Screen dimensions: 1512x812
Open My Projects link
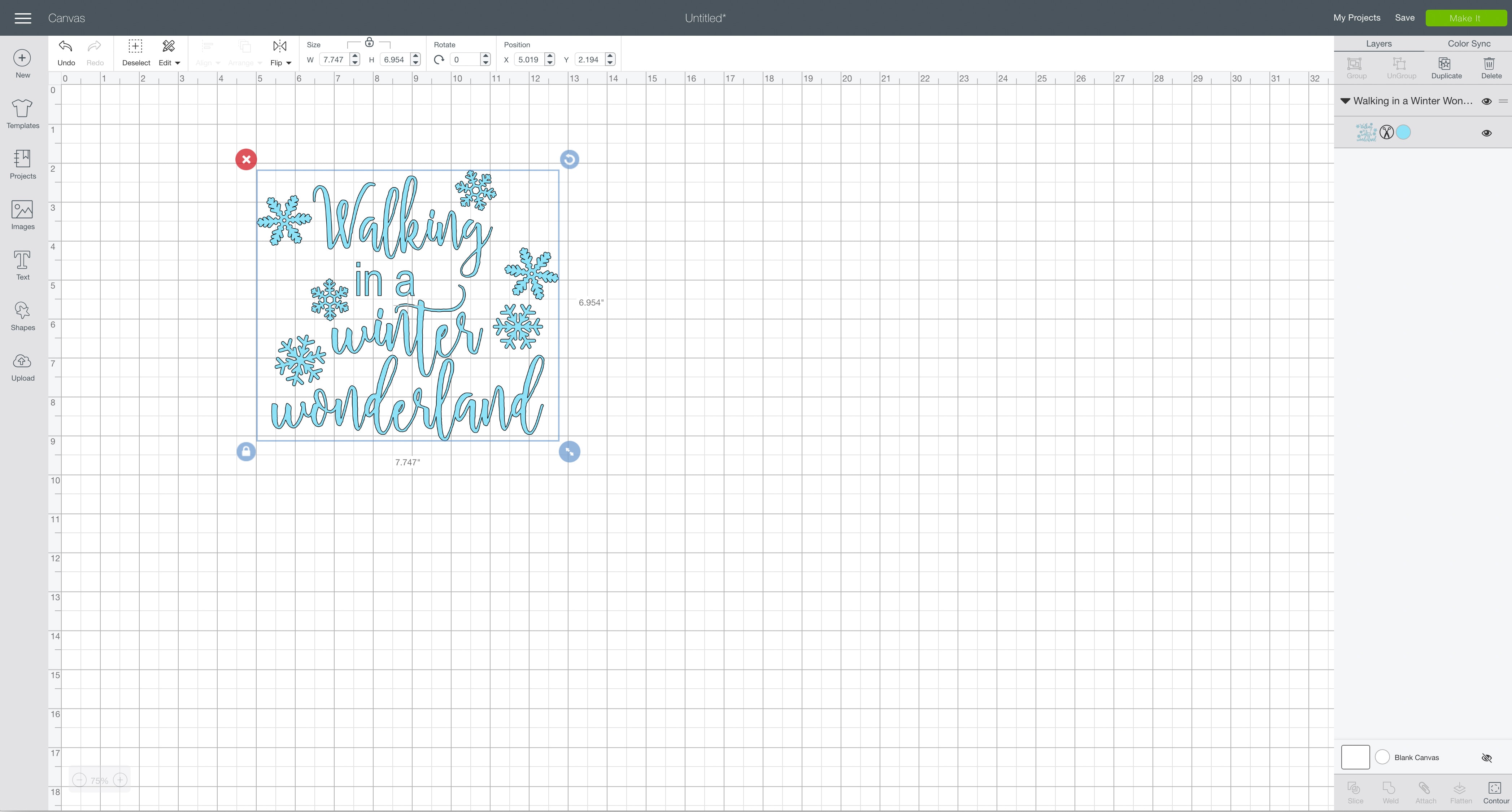(1356, 18)
